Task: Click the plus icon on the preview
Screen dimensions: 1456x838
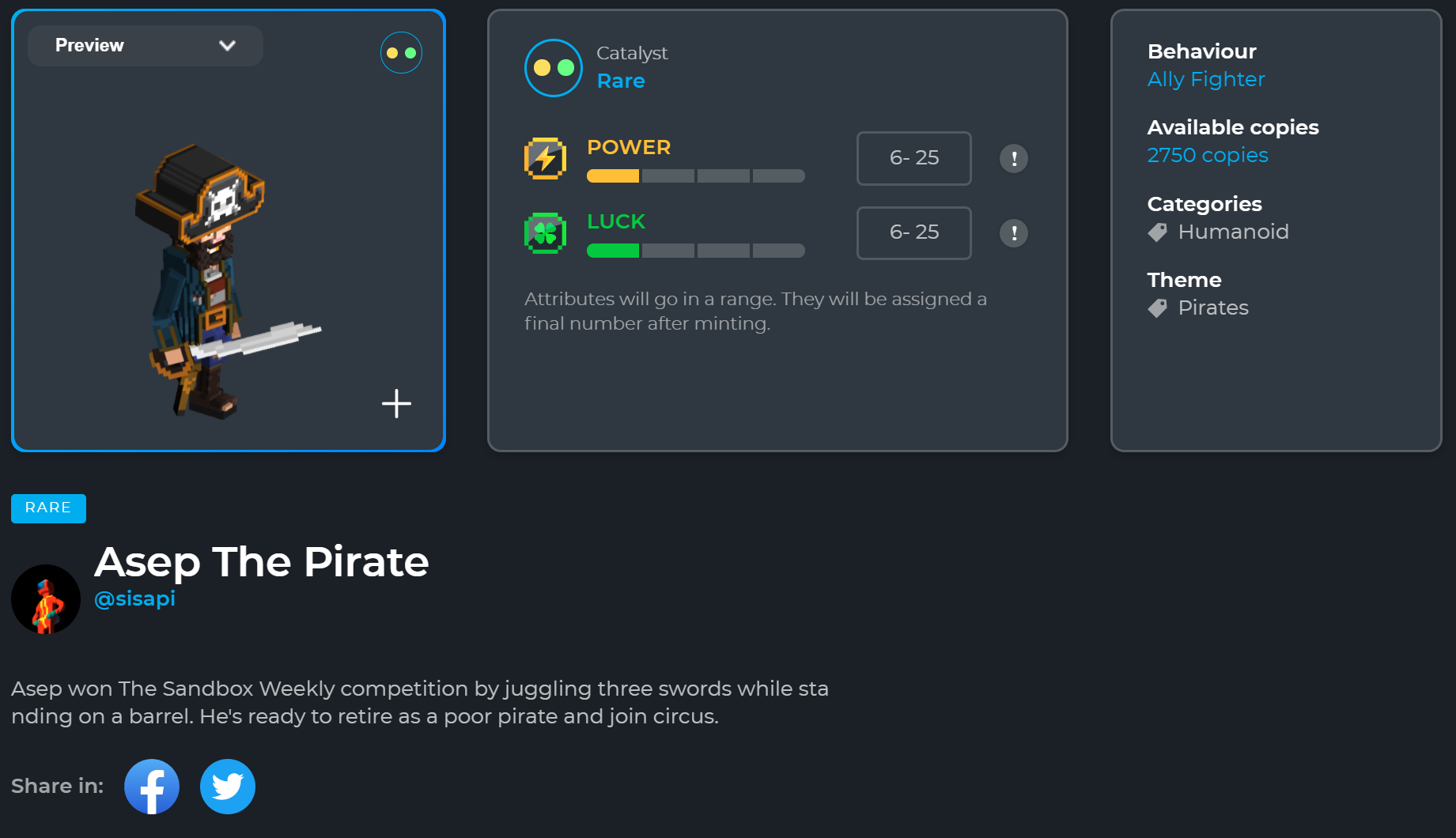Action: [396, 403]
